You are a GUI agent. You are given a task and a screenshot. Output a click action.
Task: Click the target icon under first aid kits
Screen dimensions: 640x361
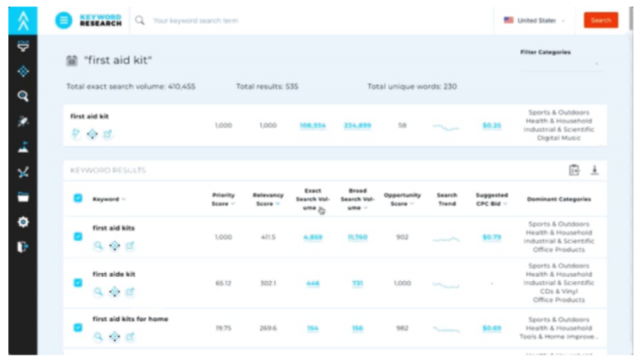[115, 246]
